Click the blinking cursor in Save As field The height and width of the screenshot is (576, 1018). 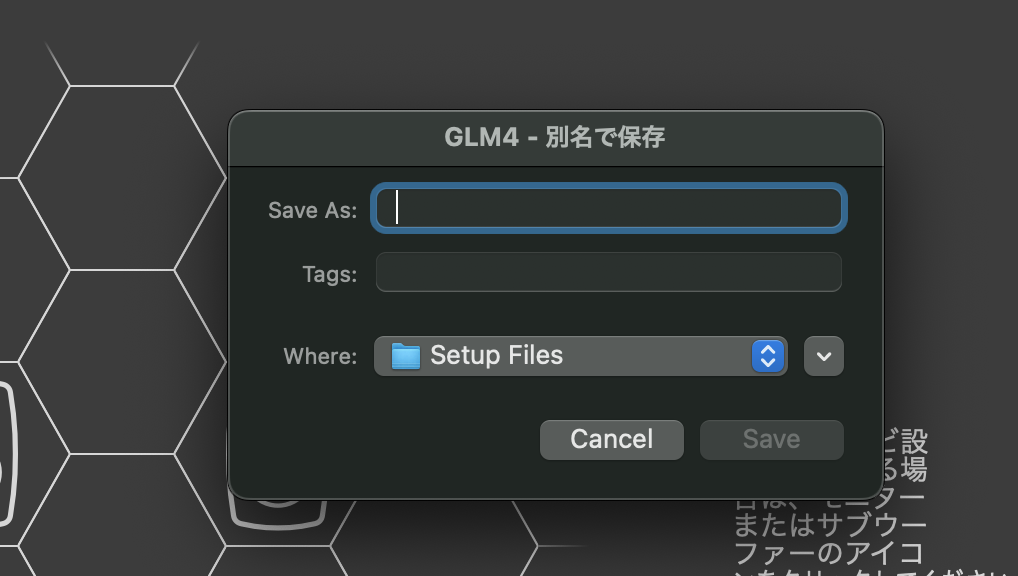(397, 208)
